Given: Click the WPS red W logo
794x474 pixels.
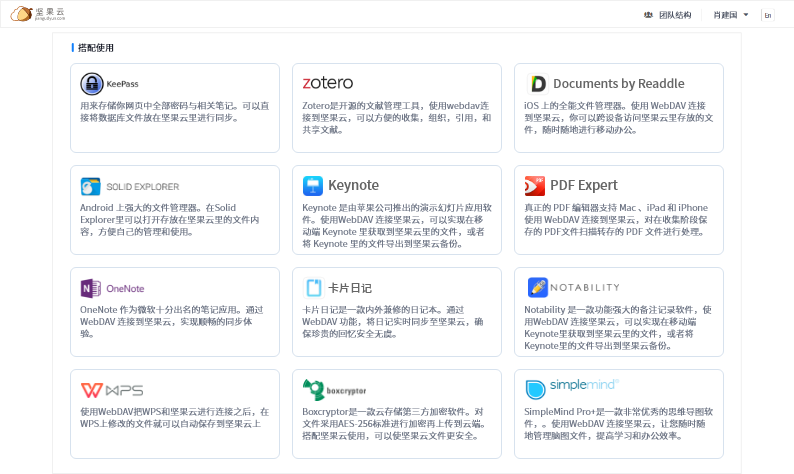Looking at the screenshot, I should [92, 390].
